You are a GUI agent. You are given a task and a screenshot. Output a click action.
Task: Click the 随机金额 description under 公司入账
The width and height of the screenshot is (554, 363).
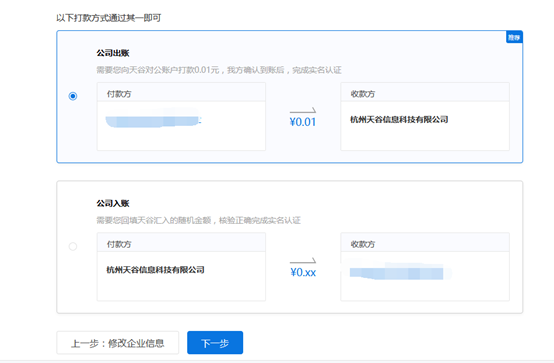tap(199, 220)
